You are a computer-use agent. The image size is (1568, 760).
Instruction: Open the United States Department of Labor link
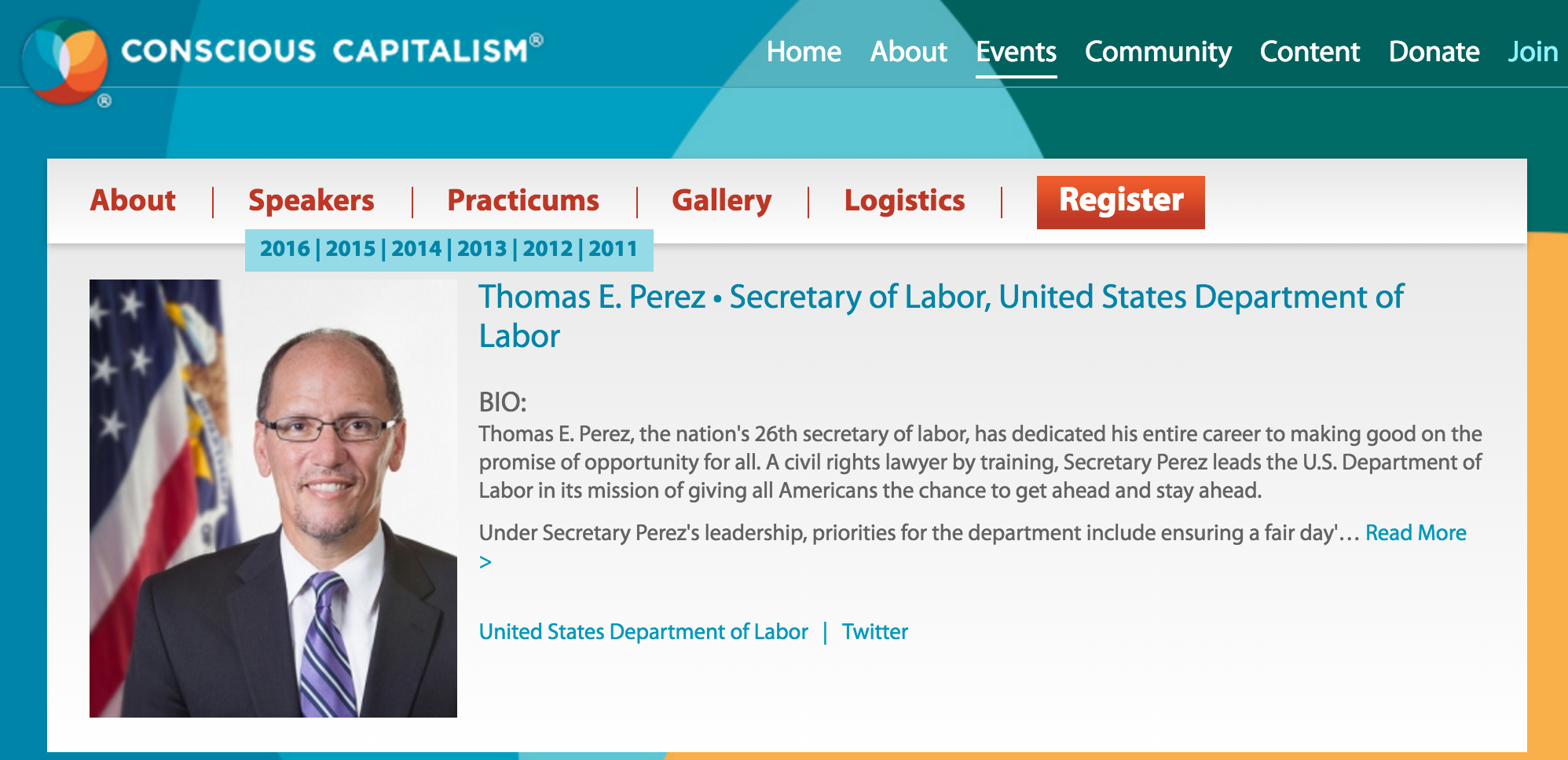coord(643,632)
